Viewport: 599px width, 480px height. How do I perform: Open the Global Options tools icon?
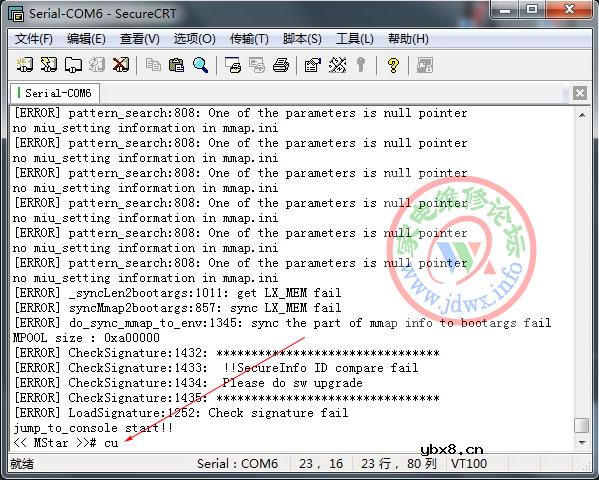pyautogui.click(x=337, y=65)
